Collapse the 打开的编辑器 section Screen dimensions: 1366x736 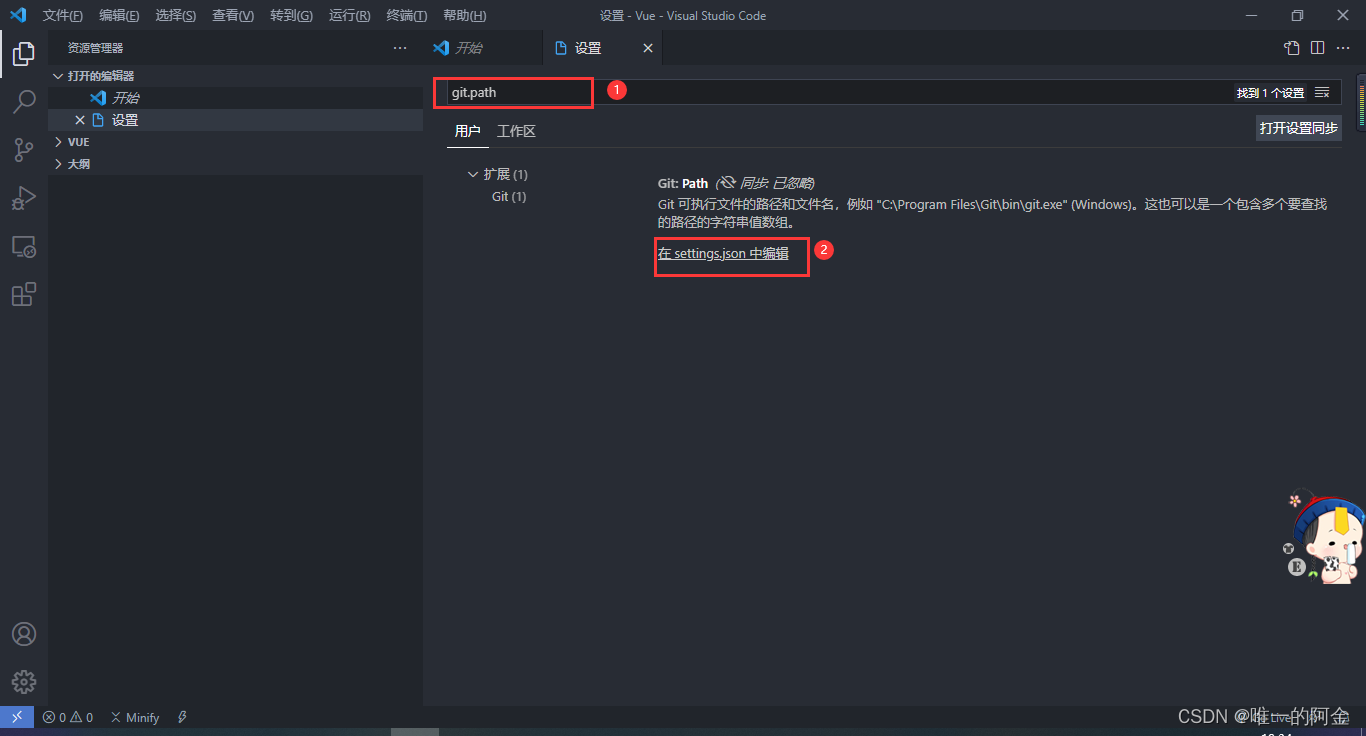(x=235, y=76)
